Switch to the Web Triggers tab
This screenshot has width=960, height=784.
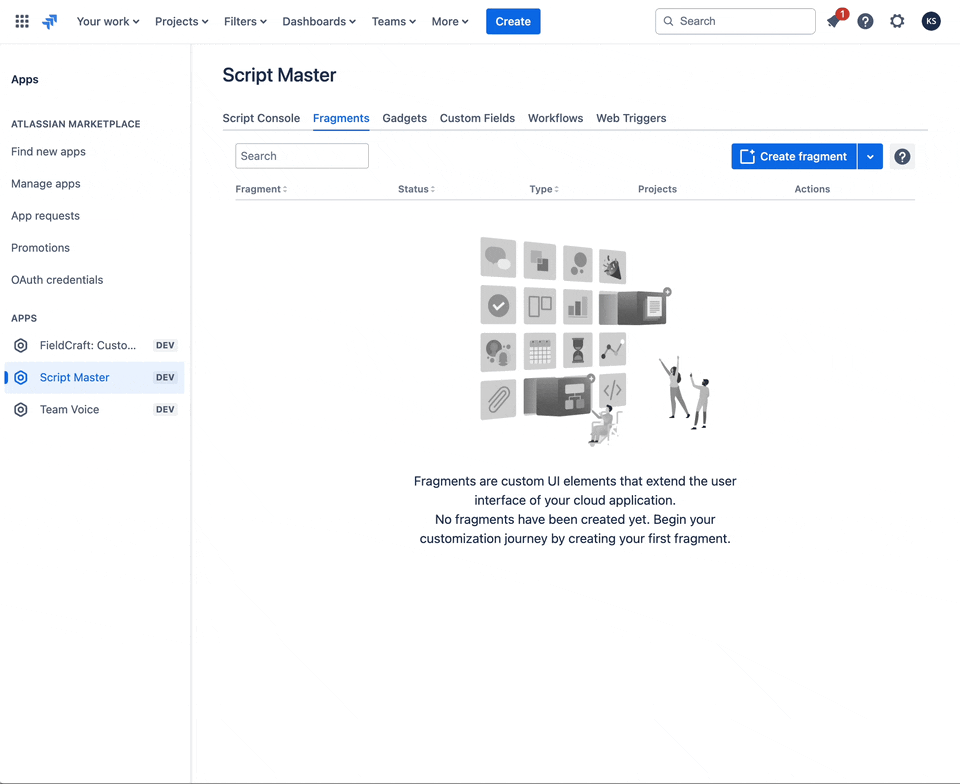(631, 118)
